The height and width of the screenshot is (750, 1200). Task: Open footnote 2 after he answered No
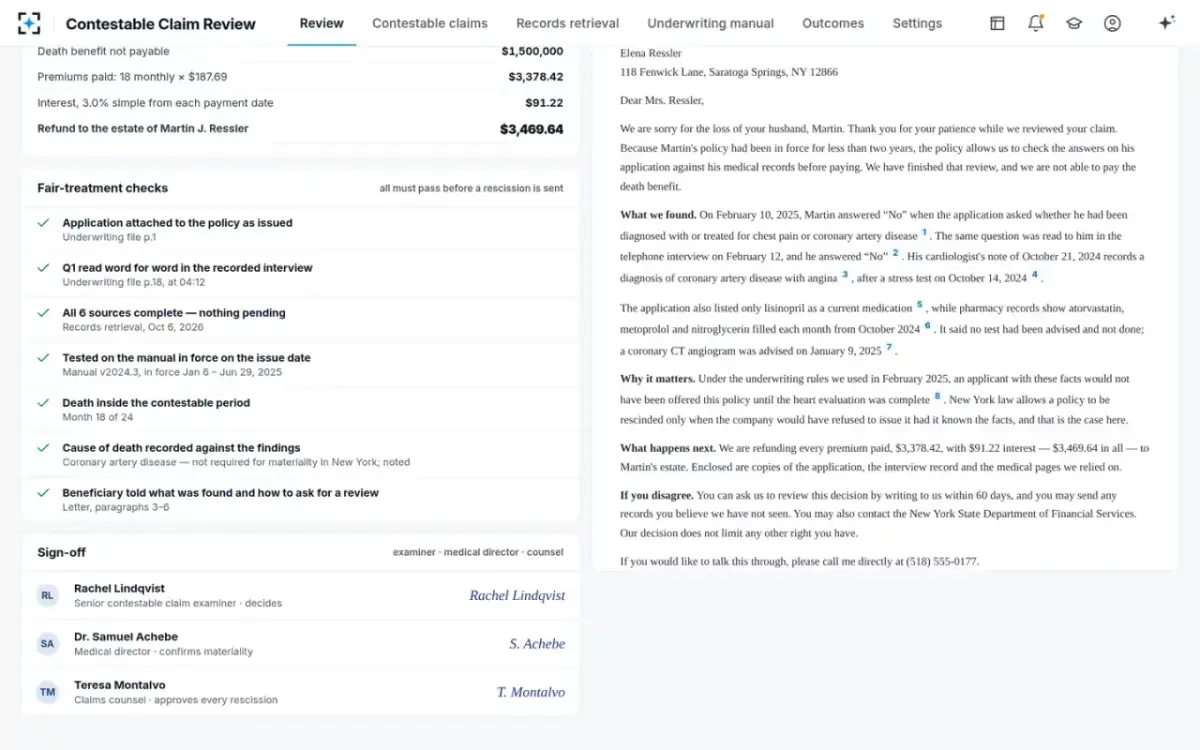point(895,252)
